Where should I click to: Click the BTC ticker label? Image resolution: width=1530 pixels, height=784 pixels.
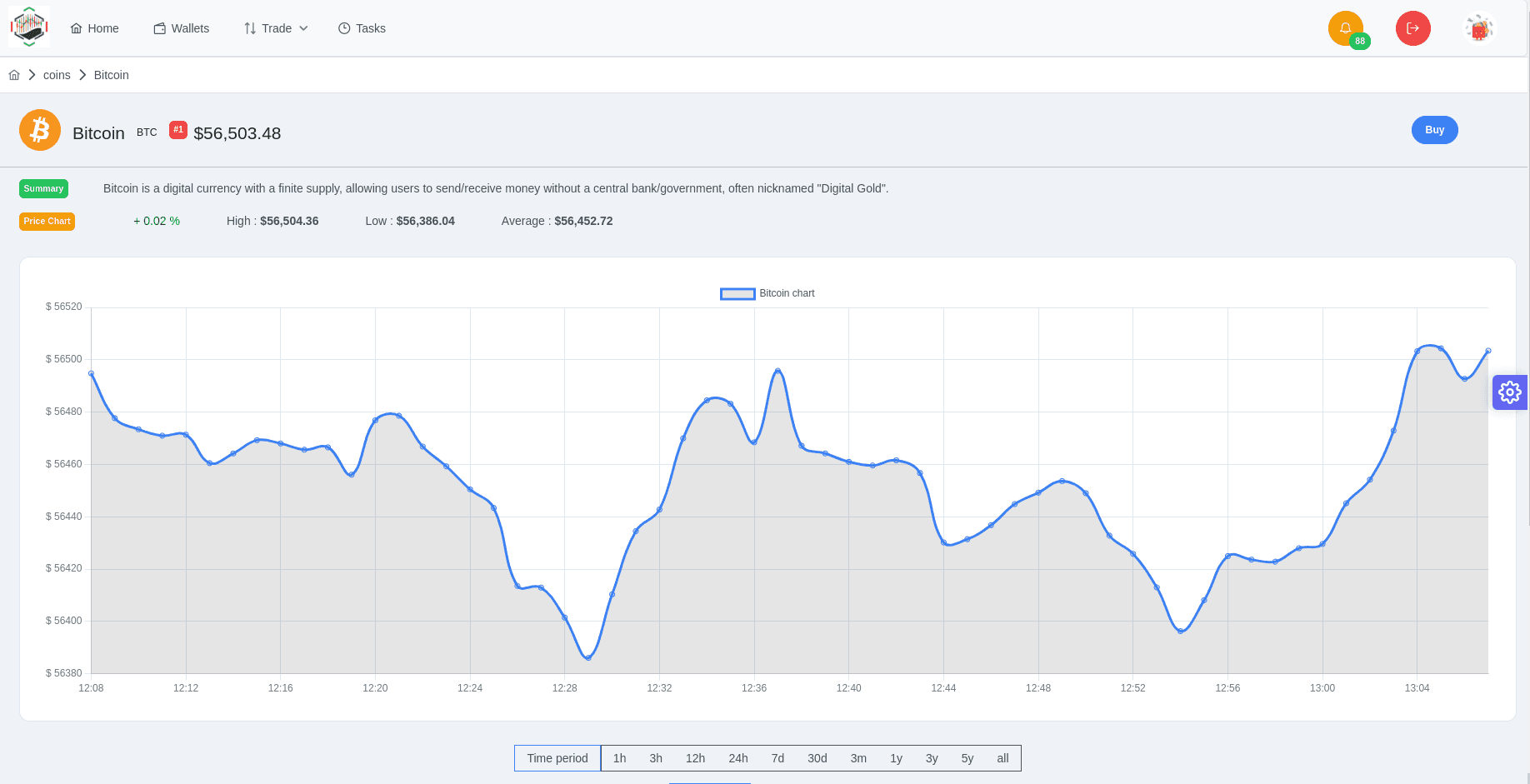147,132
